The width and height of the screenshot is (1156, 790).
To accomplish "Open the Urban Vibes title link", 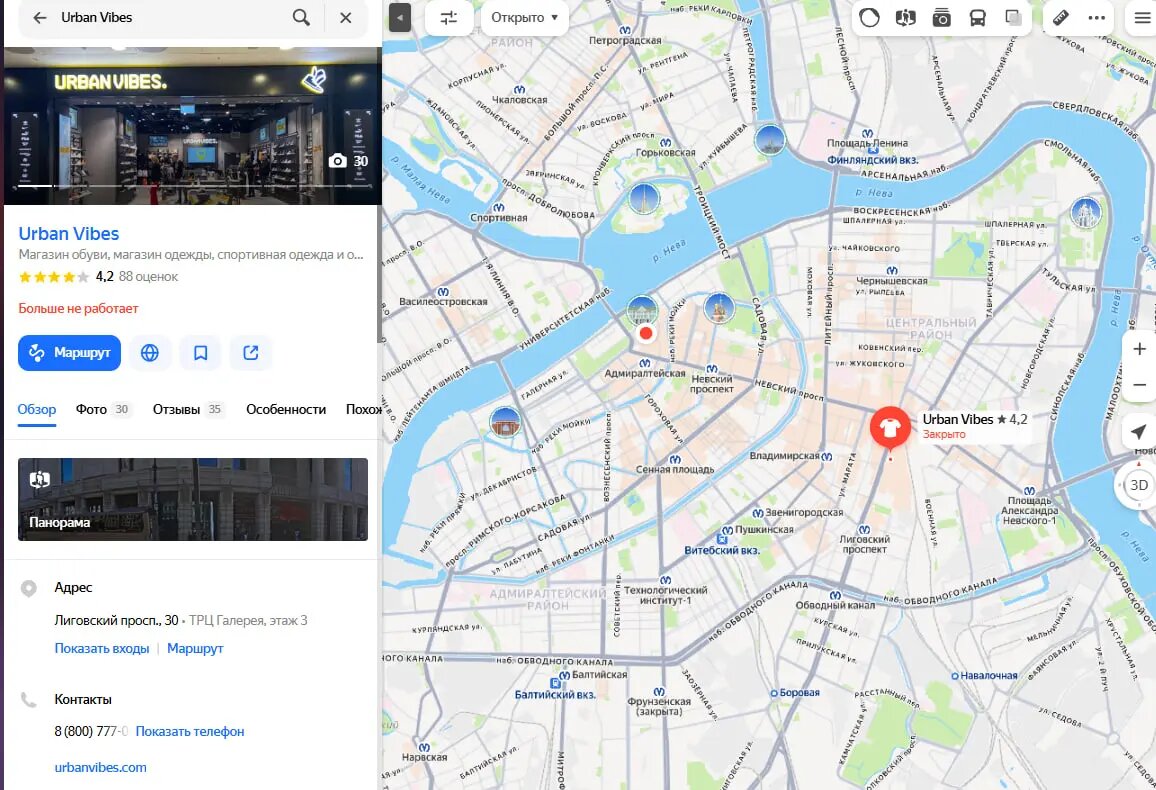I will click(69, 234).
